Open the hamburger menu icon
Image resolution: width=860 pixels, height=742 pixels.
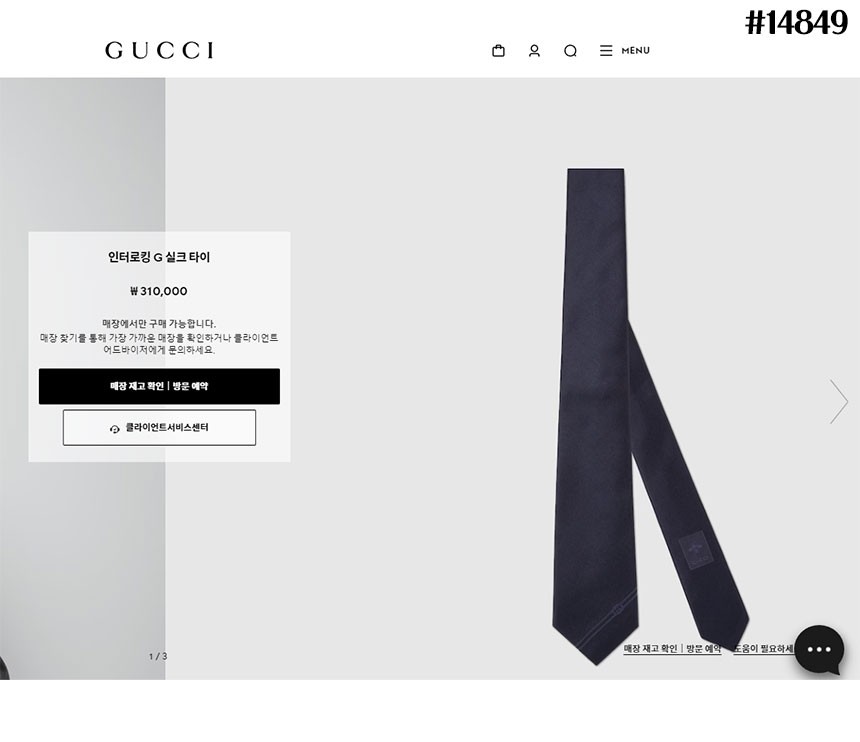(x=606, y=50)
